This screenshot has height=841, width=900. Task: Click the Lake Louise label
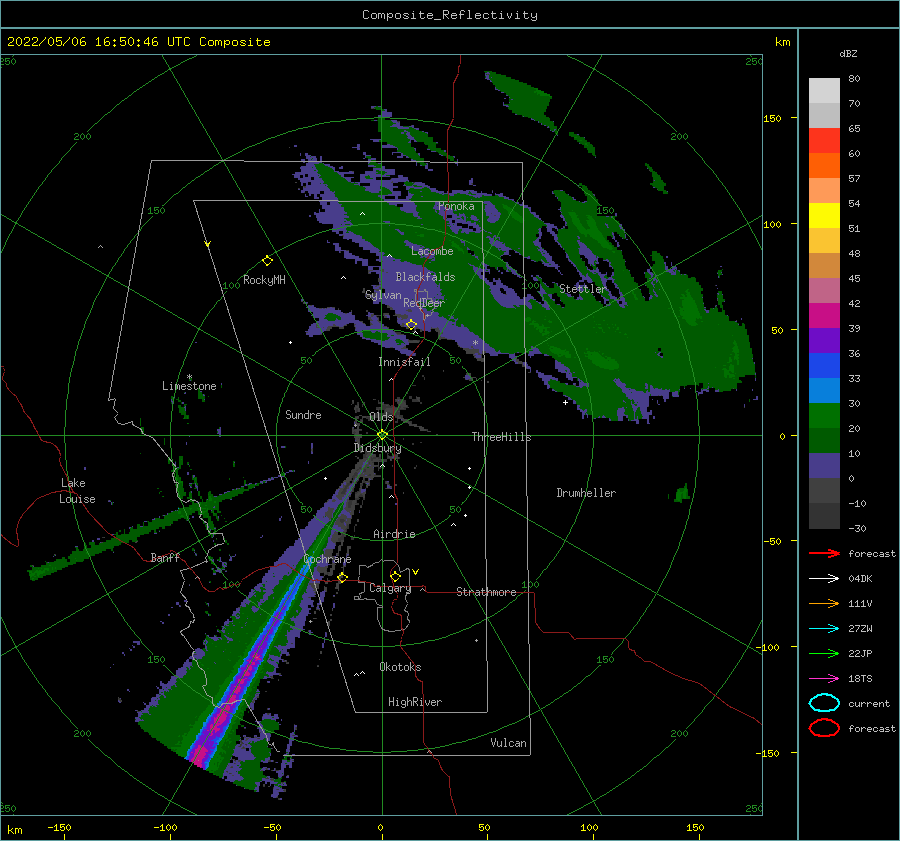[77, 491]
